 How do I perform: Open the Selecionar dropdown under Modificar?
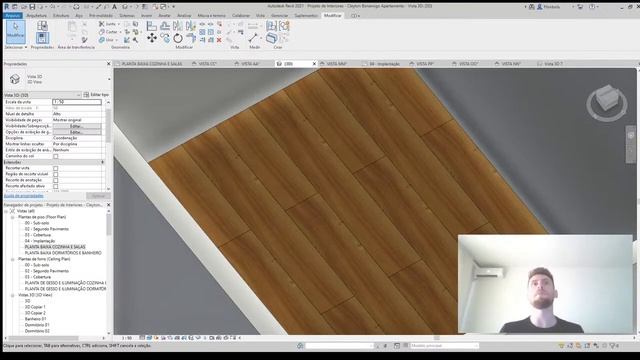[x=16, y=47]
